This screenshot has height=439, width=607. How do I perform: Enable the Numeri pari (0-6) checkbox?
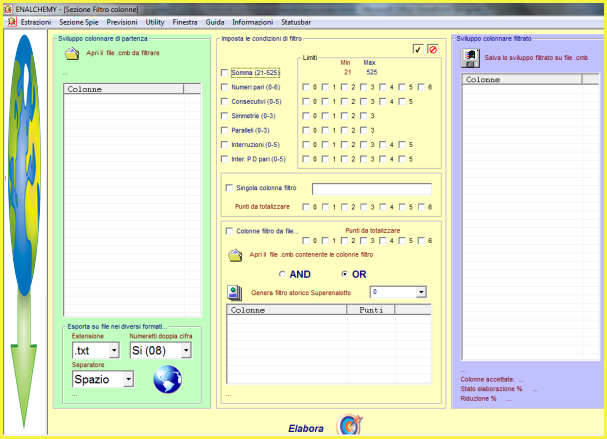tap(224, 87)
